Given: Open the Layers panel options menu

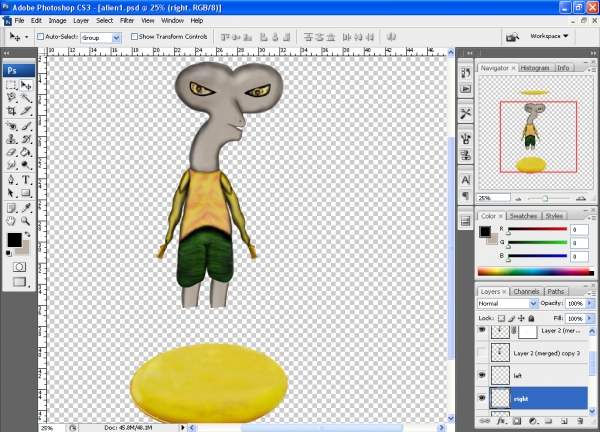Looking at the screenshot, I should 593,293.
